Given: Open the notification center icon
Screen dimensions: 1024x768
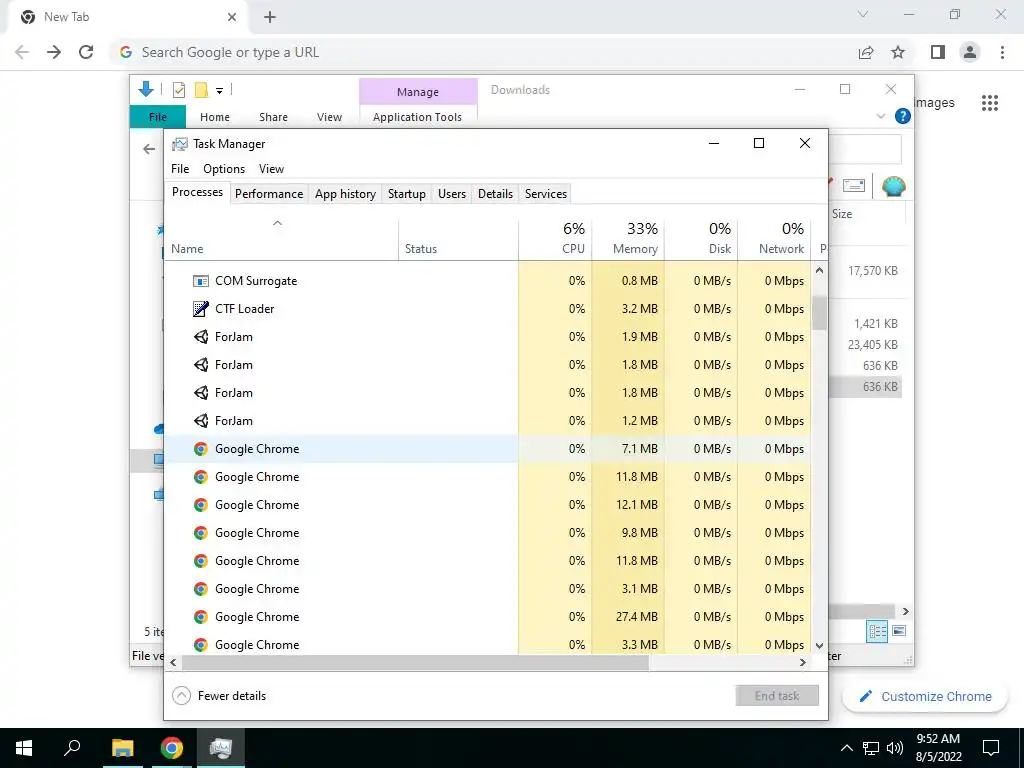Looking at the screenshot, I should coord(991,748).
